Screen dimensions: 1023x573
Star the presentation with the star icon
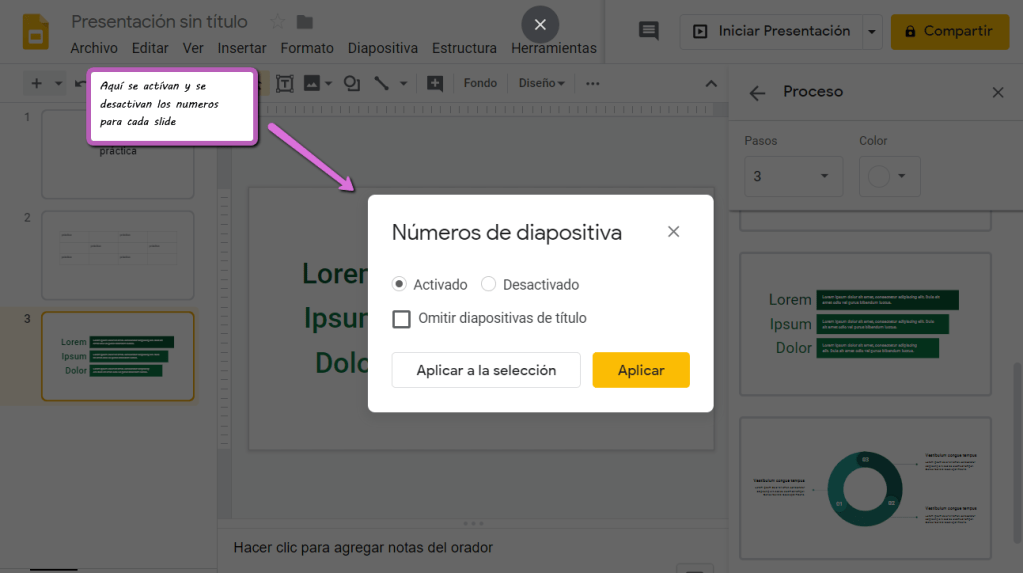click(x=278, y=22)
